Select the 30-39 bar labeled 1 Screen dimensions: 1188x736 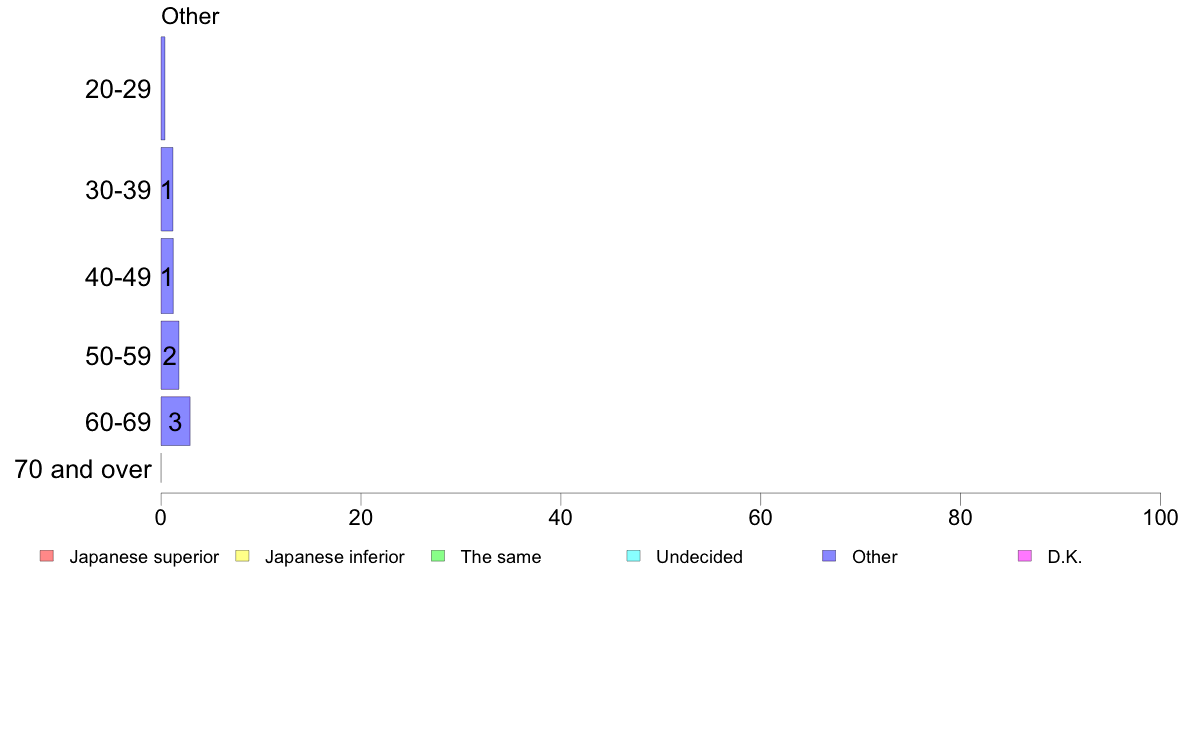(167, 189)
